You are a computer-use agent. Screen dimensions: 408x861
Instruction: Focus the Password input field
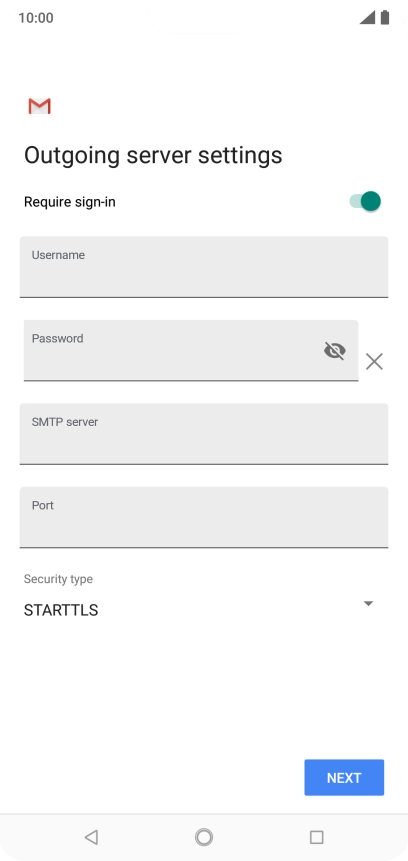click(191, 350)
